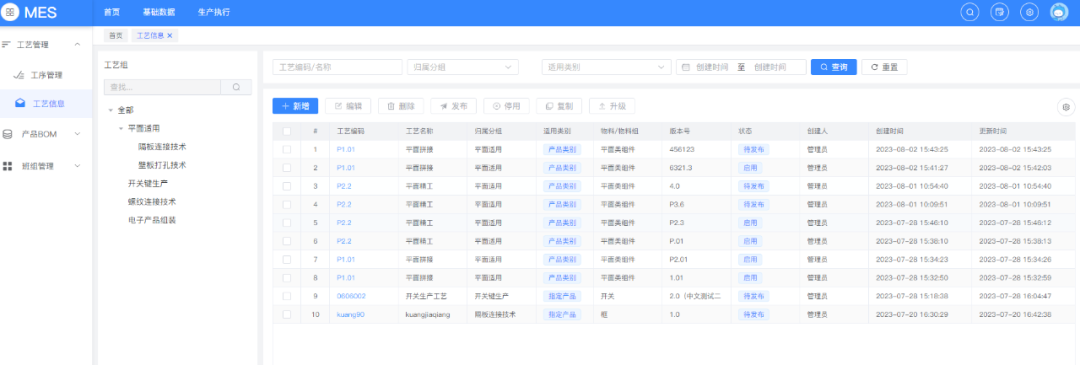Open the 适用类别 dropdown
Image resolution: width=1080 pixels, height=365 pixels.
(x=606, y=67)
